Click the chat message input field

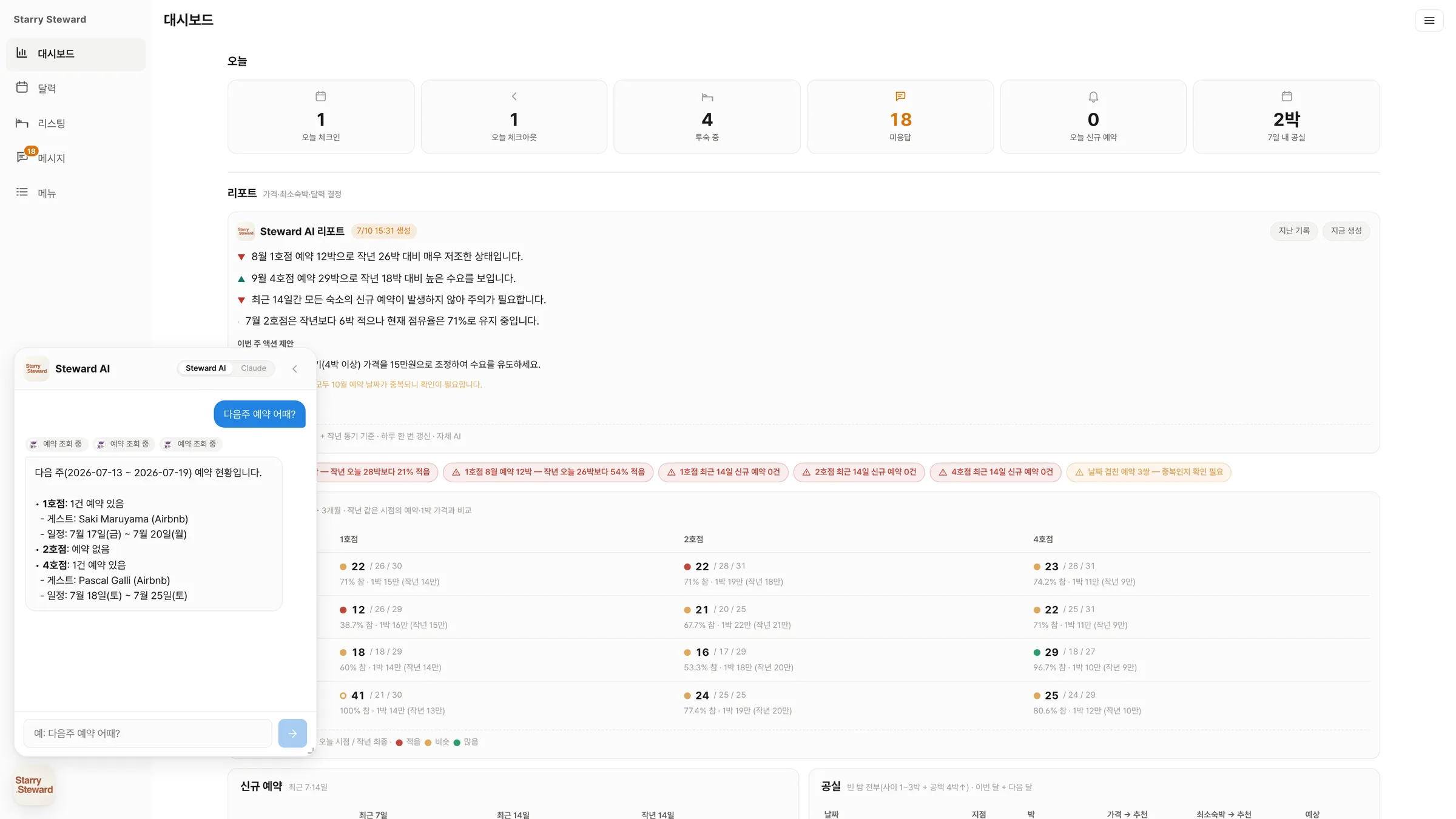[148, 733]
